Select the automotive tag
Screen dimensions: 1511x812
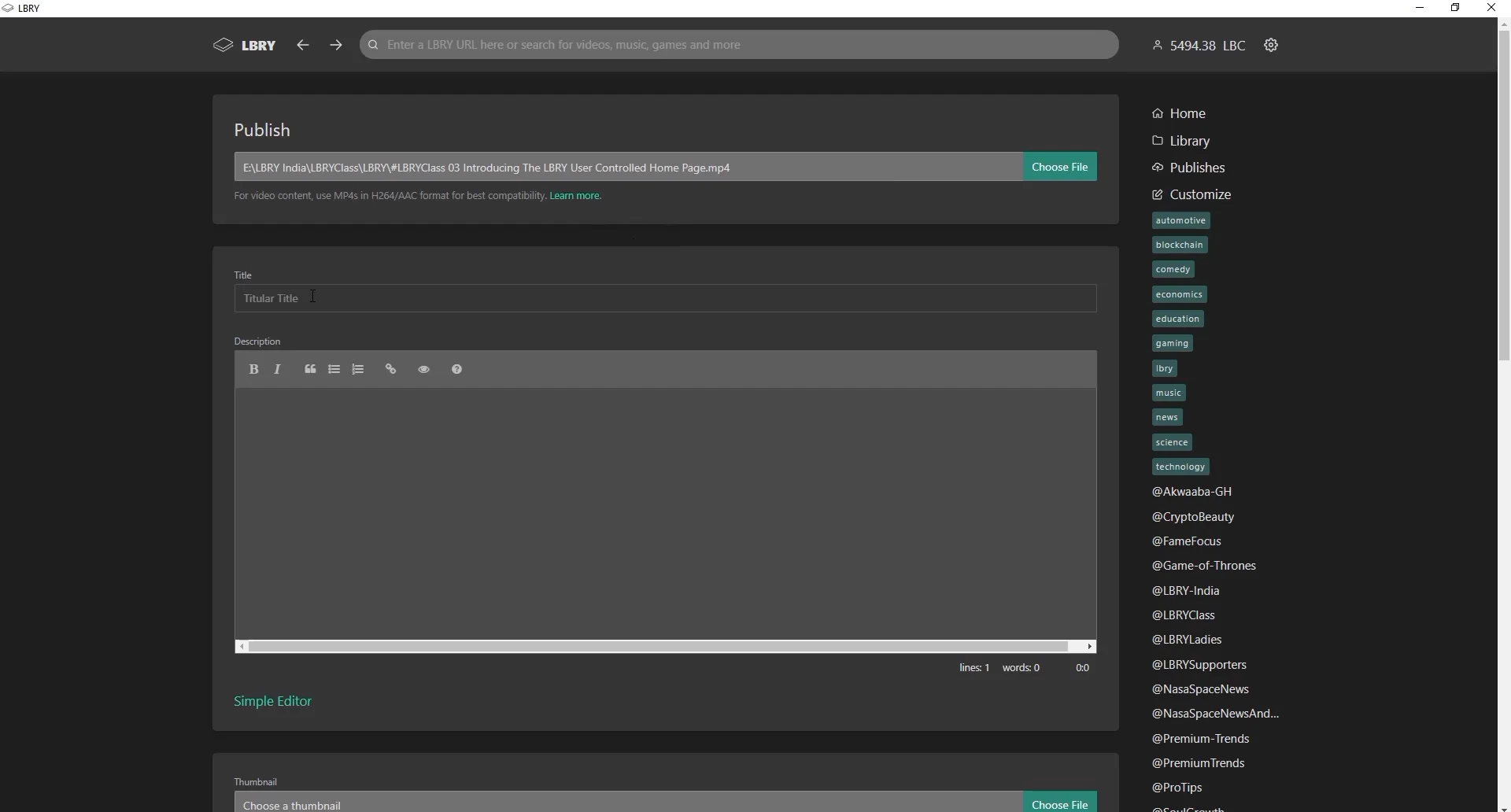pyautogui.click(x=1180, y=220)
